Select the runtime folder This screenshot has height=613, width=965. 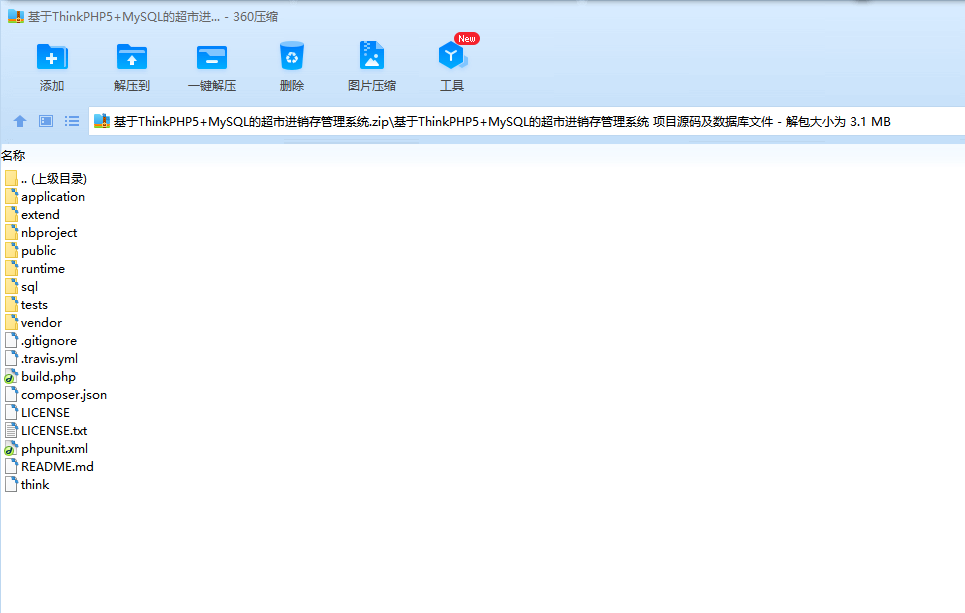click(34, 269)
